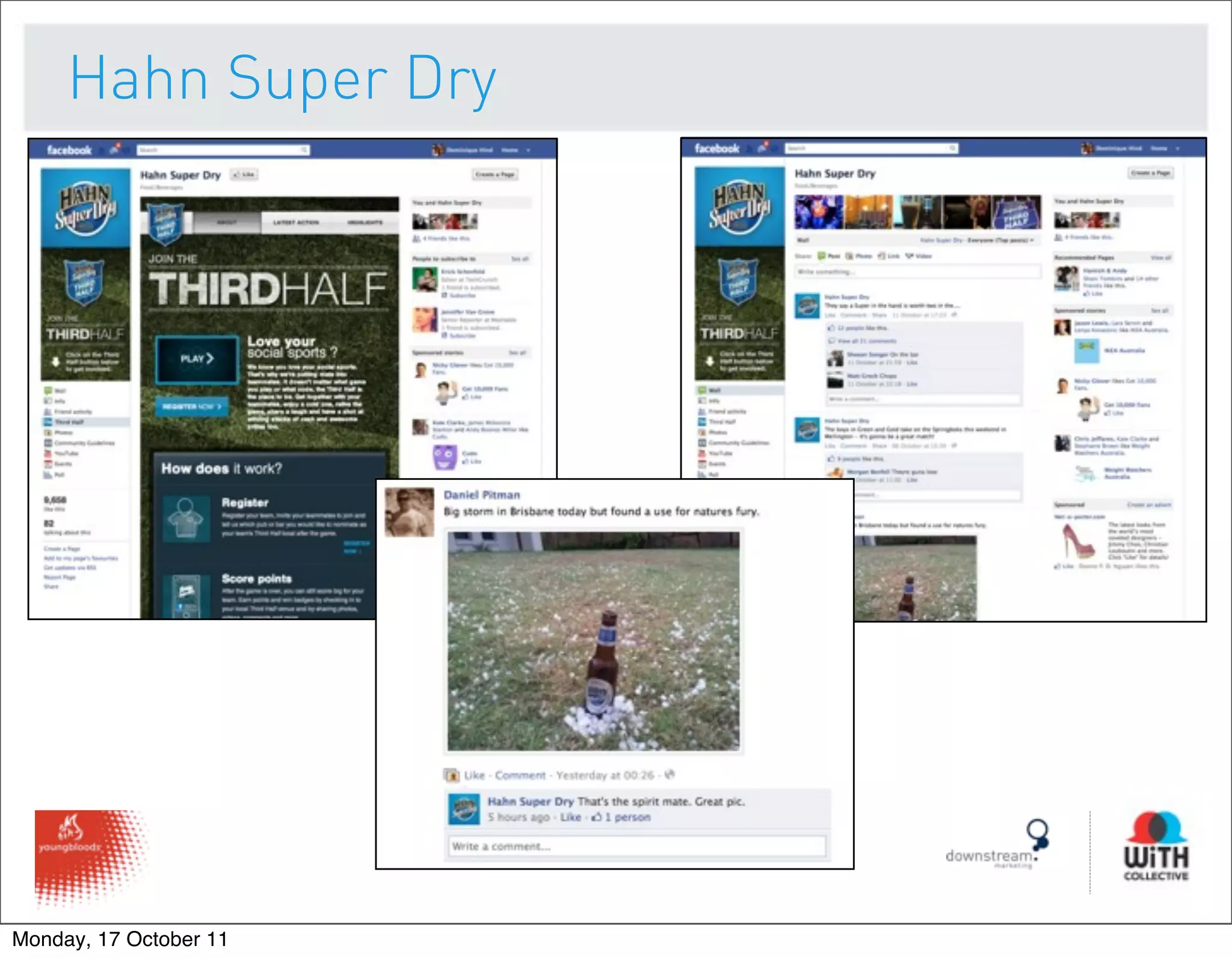Open Everyone (Top posts) wall filter dropdown
Image resolution: width=1232 pixels, height=958 pixels.
1001,240
